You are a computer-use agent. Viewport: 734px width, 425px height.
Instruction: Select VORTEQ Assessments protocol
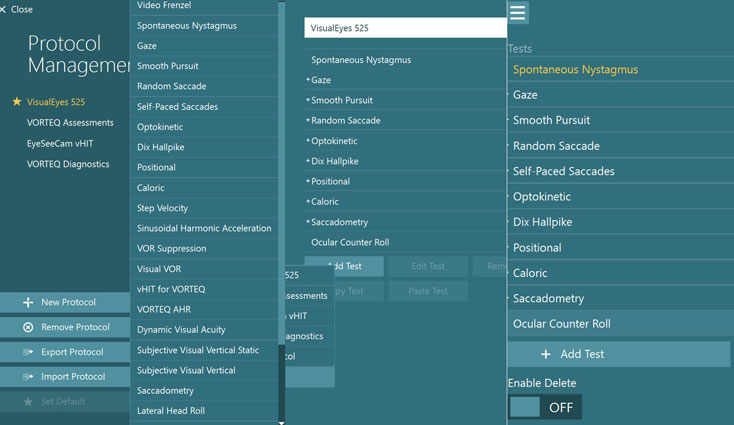(x=70, y=123)
